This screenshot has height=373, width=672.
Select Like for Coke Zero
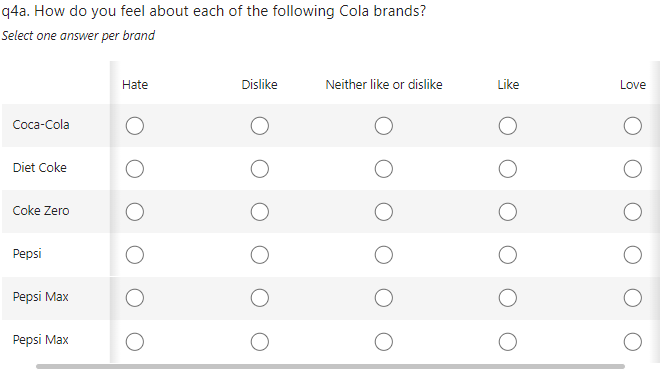508,212
